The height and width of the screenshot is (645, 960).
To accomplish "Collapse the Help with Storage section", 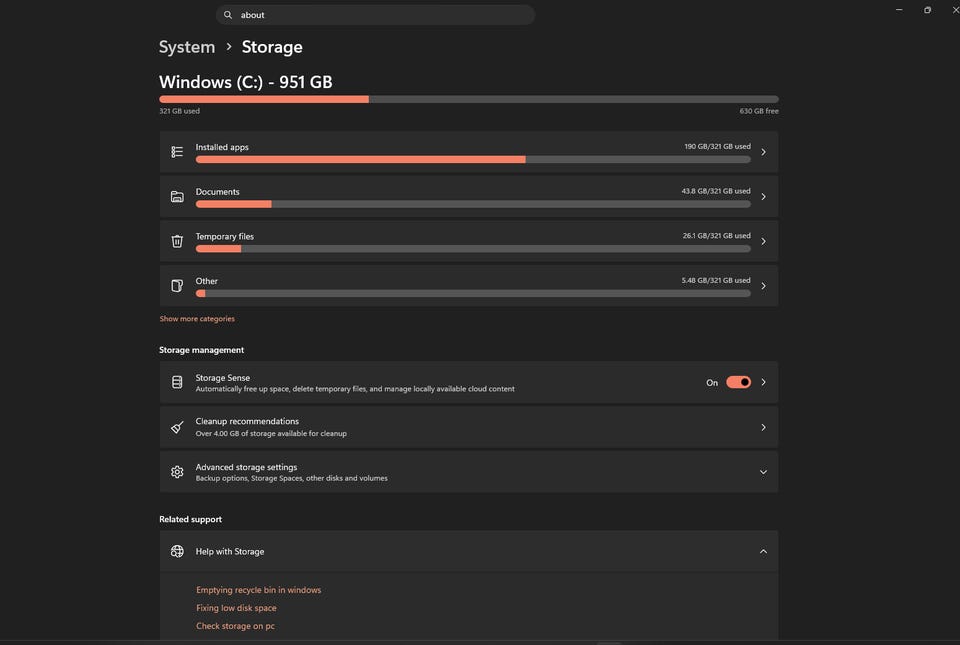I will point(763,551).
